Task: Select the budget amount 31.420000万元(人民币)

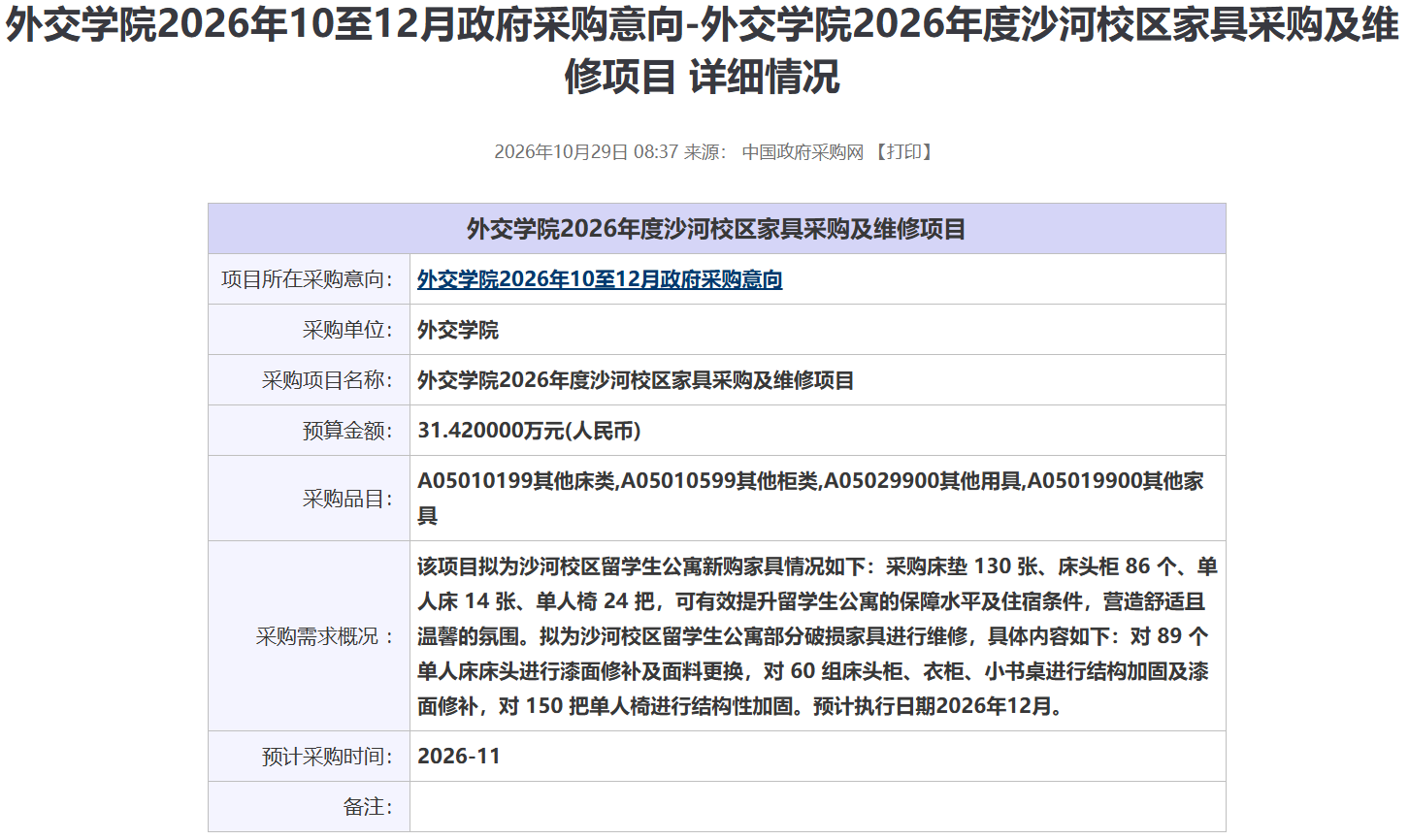Action: point(529,431)
